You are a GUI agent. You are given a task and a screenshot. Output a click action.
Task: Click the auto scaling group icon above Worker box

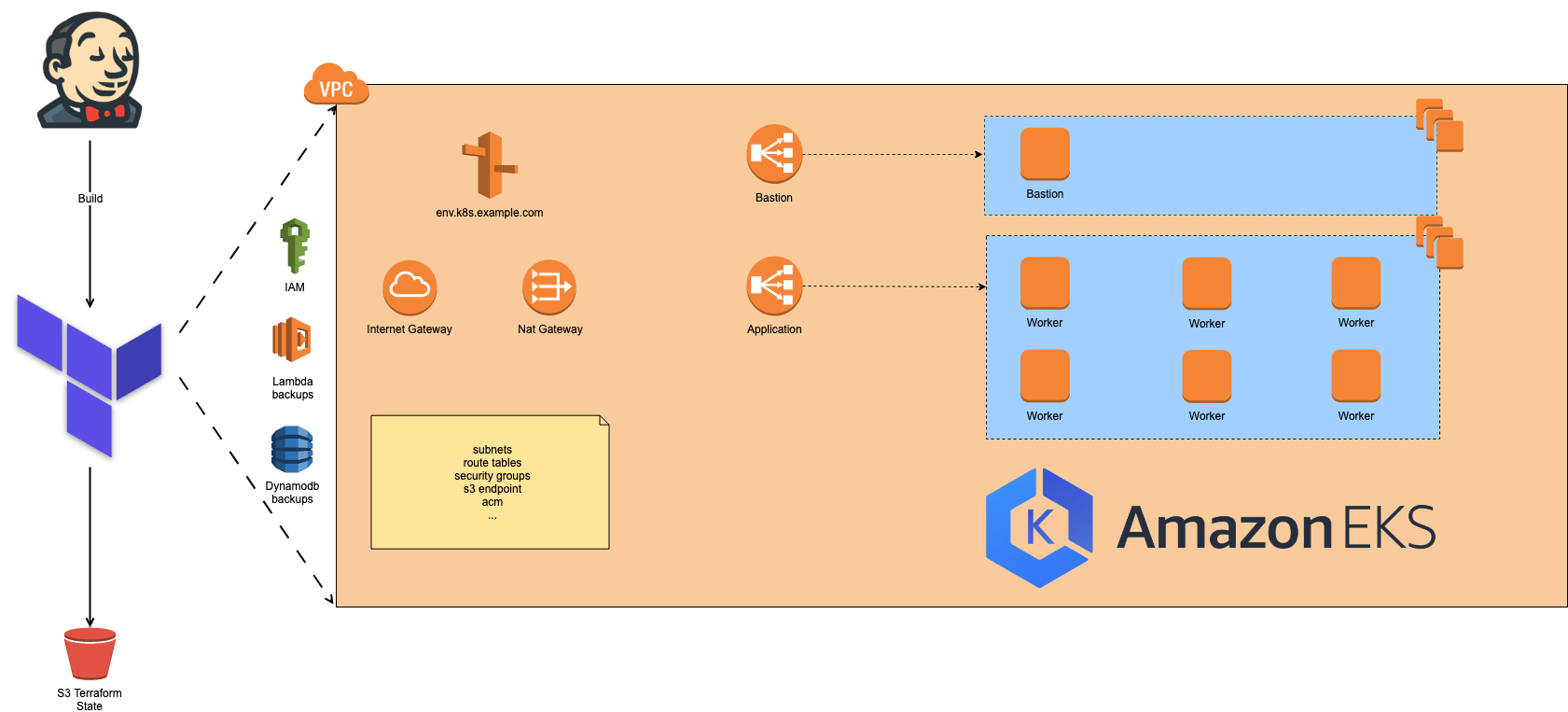click(1439, 243)
